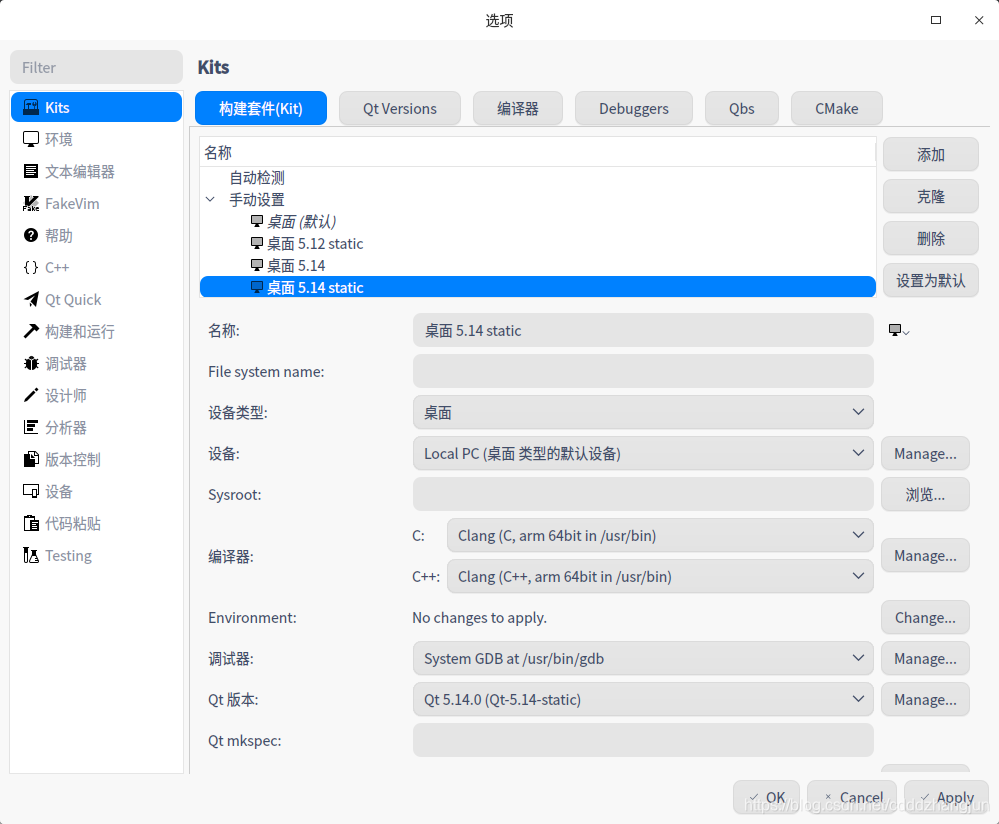Open the Qt 版本 dropdown
This screenshot has width=999, height=824.
point(643,699)
